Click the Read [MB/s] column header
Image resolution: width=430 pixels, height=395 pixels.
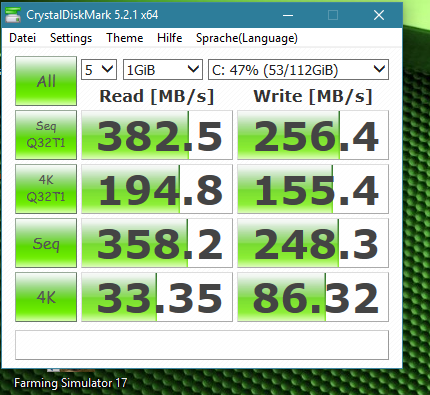[157, 96]
